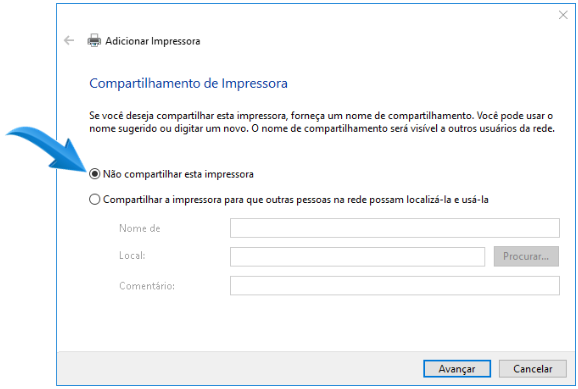Close the Adicionar Impressora dialog
Image resolution: width=578 pixels, height=389 pixels.
point(563,15)
